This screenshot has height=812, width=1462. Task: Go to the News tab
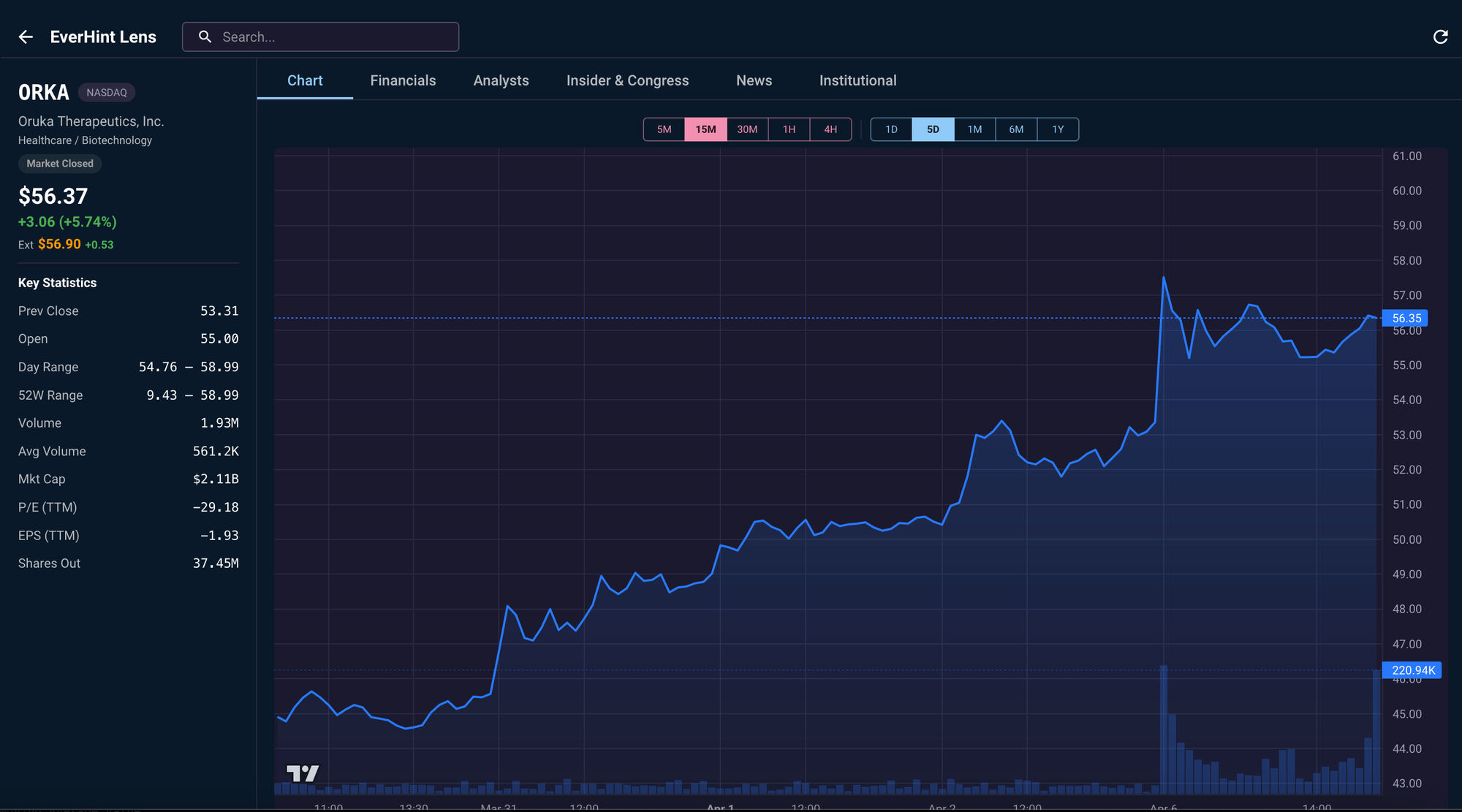point(754,80)
